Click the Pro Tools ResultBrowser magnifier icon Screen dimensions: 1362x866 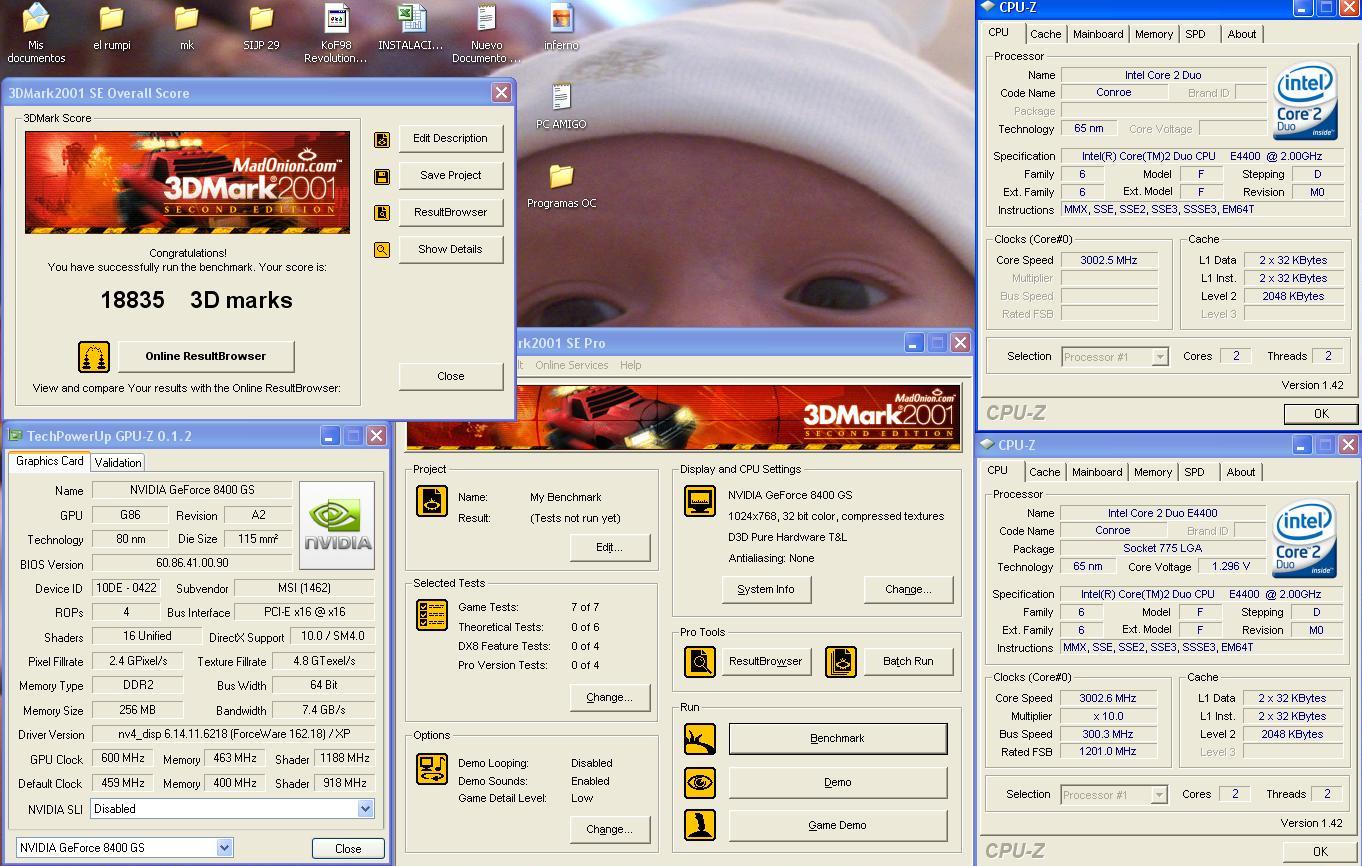tap(700, 662)
